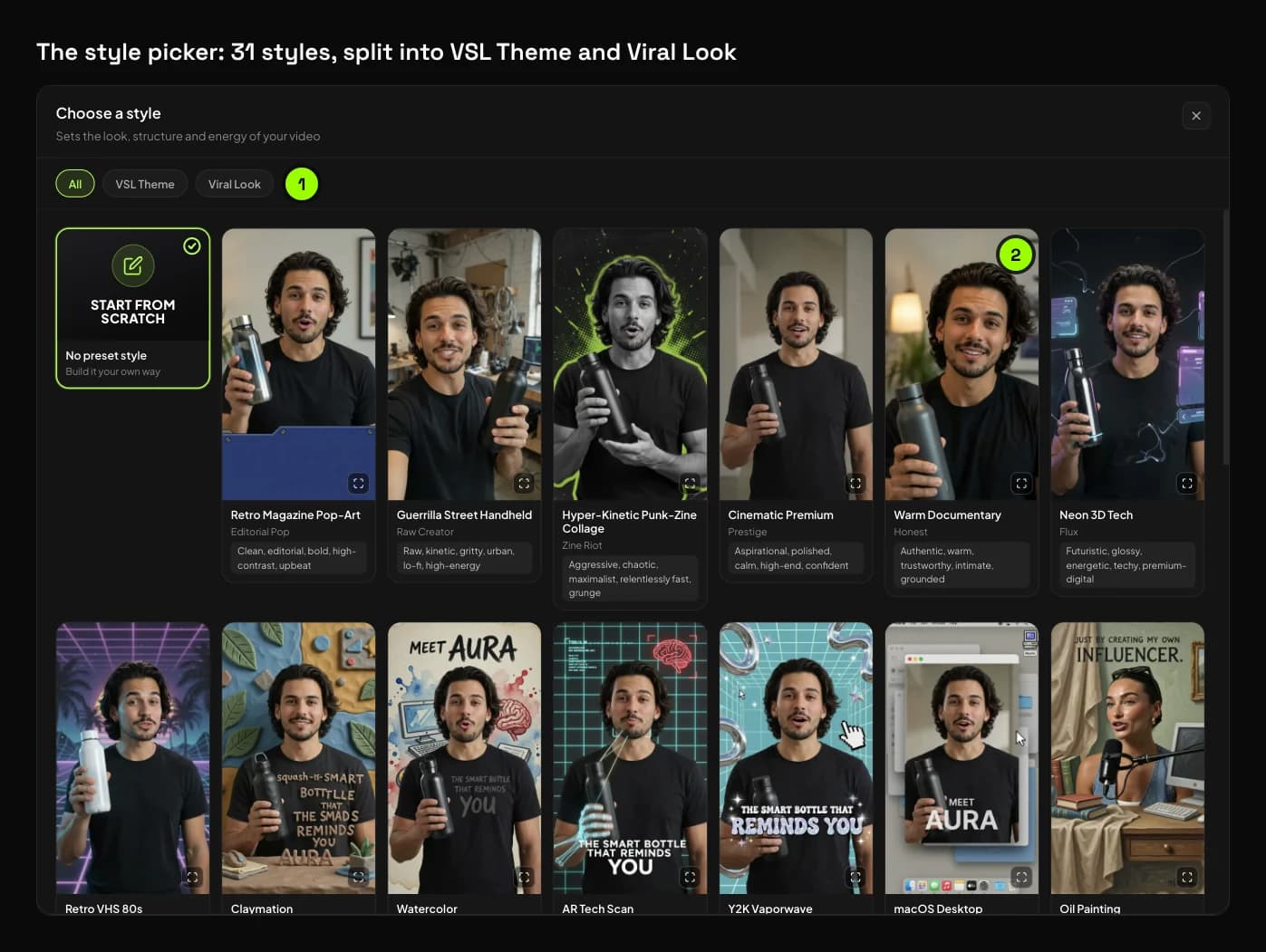Select the Retro Magazine Pop-Art thumbnail
Viewport: 1266px width, 952px height.
299,364
